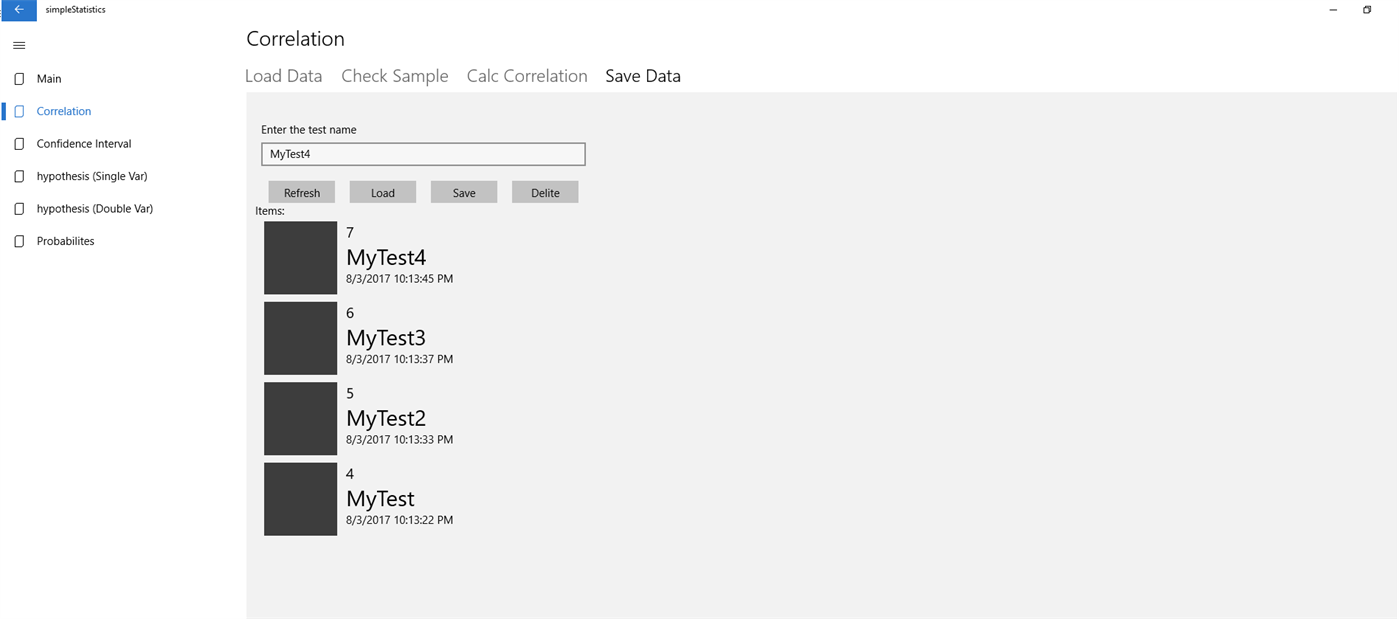Open the Check Sample tab
Screen dimensions: 1399x619
(x=394, y=75)
